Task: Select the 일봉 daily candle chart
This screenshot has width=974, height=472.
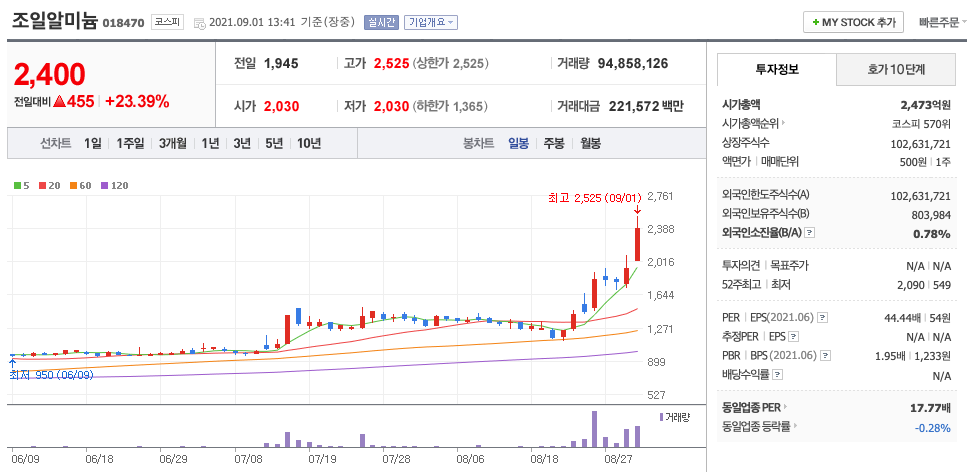Action: pyautogui.click(x=518, y=143)
